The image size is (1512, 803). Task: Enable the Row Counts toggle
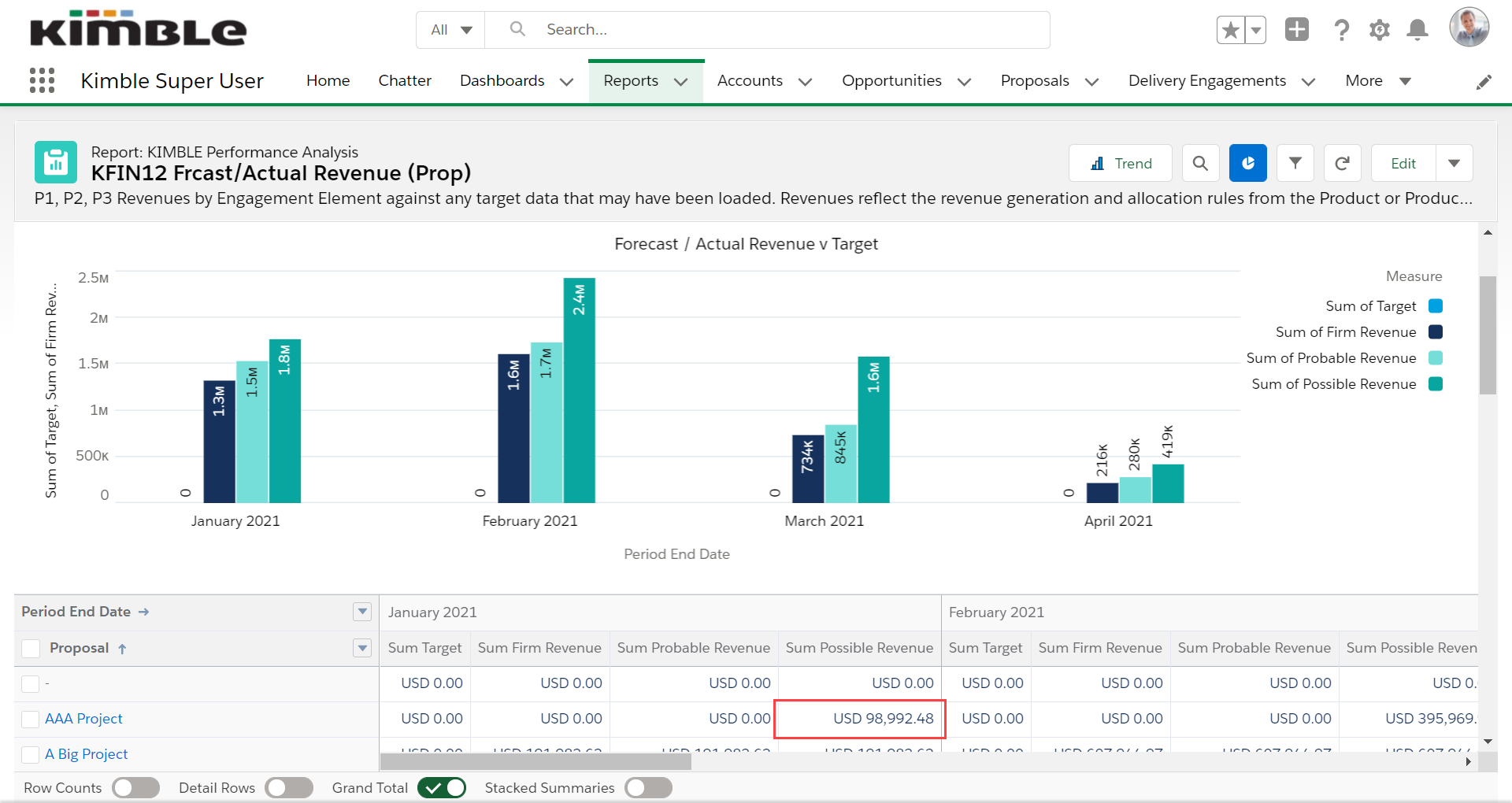click(x=135, y=787)
